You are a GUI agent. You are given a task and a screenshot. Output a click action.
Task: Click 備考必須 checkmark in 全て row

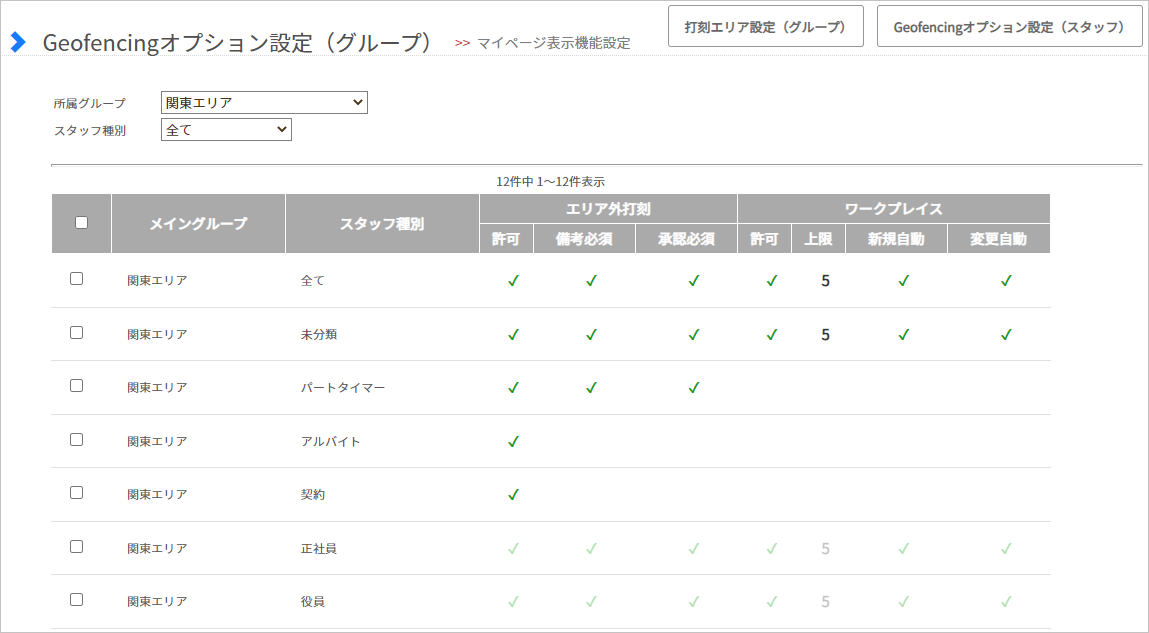[x=591, y=280]
